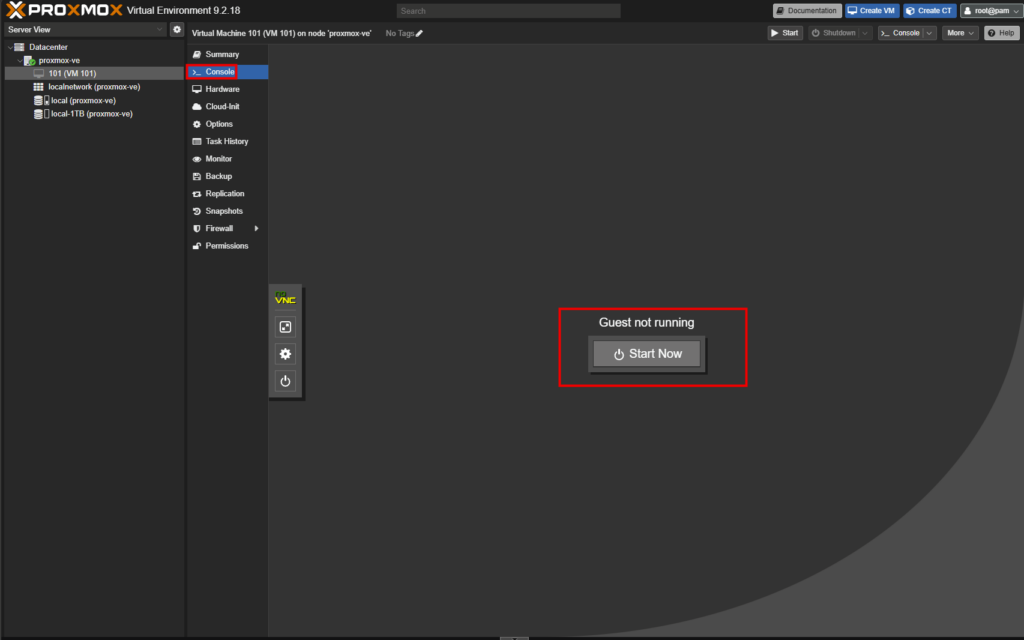Click the local storage icon
Screen dimensions: 1024x640
coord(41,101)
